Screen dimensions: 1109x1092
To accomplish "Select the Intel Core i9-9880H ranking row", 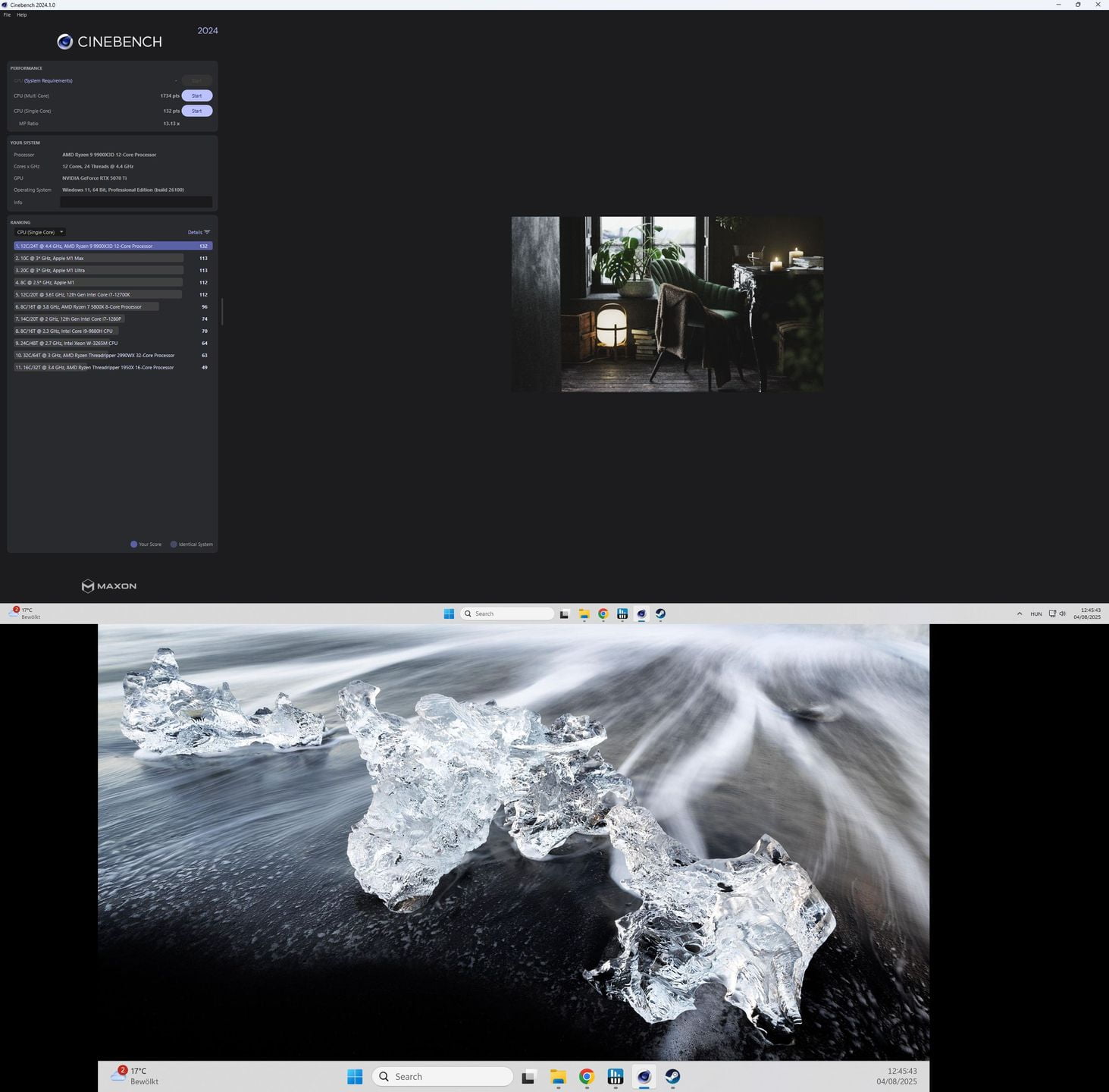I will click(113, 331).
